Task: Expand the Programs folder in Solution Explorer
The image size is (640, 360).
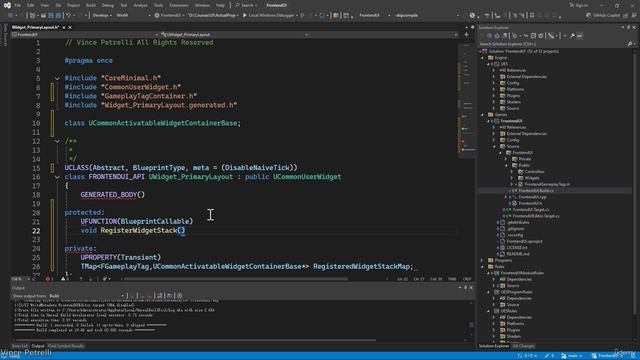Action: coord(482,260)
